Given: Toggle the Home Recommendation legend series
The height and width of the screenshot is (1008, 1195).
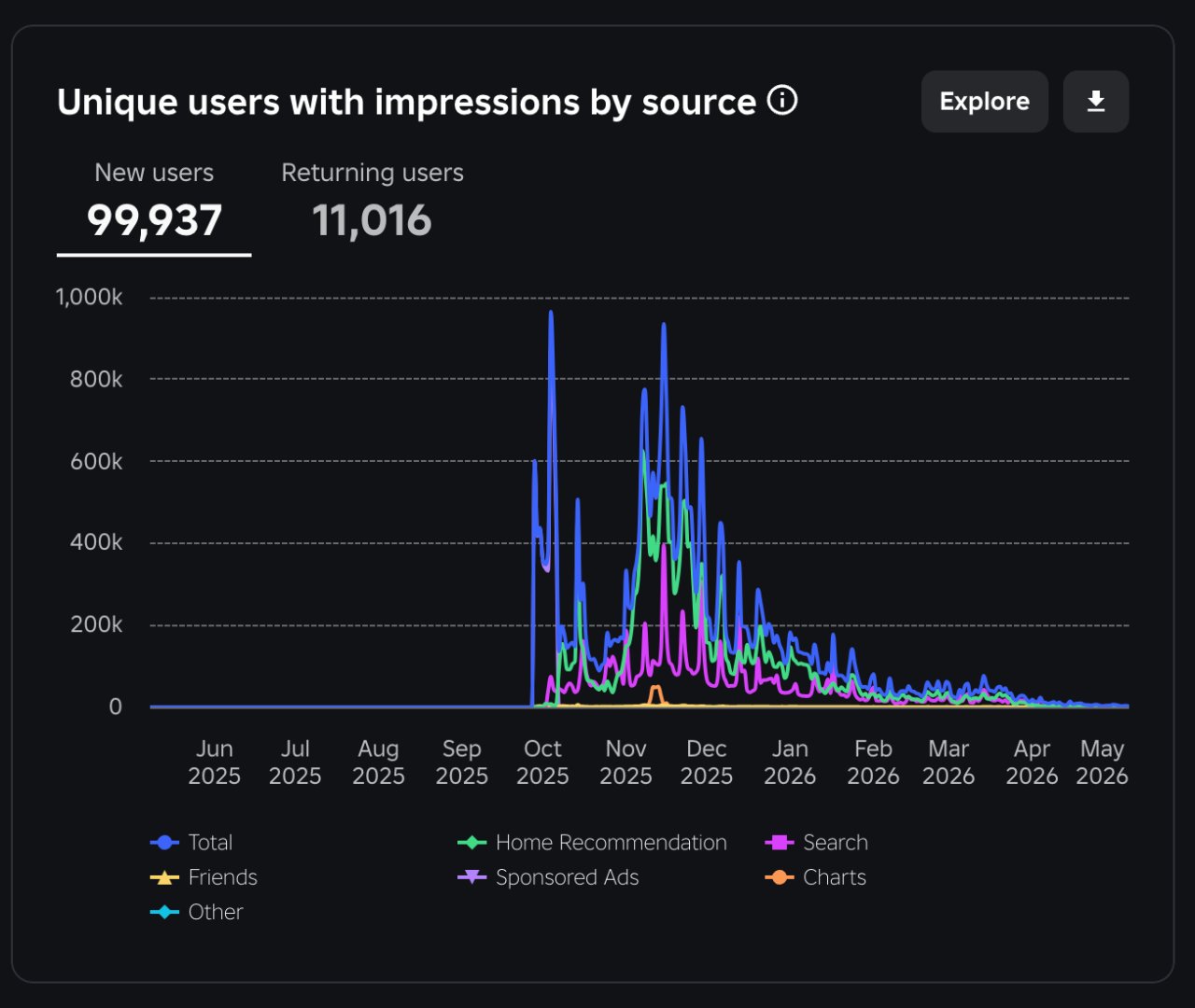Looking at the screenshot, I should pos(592,842).
